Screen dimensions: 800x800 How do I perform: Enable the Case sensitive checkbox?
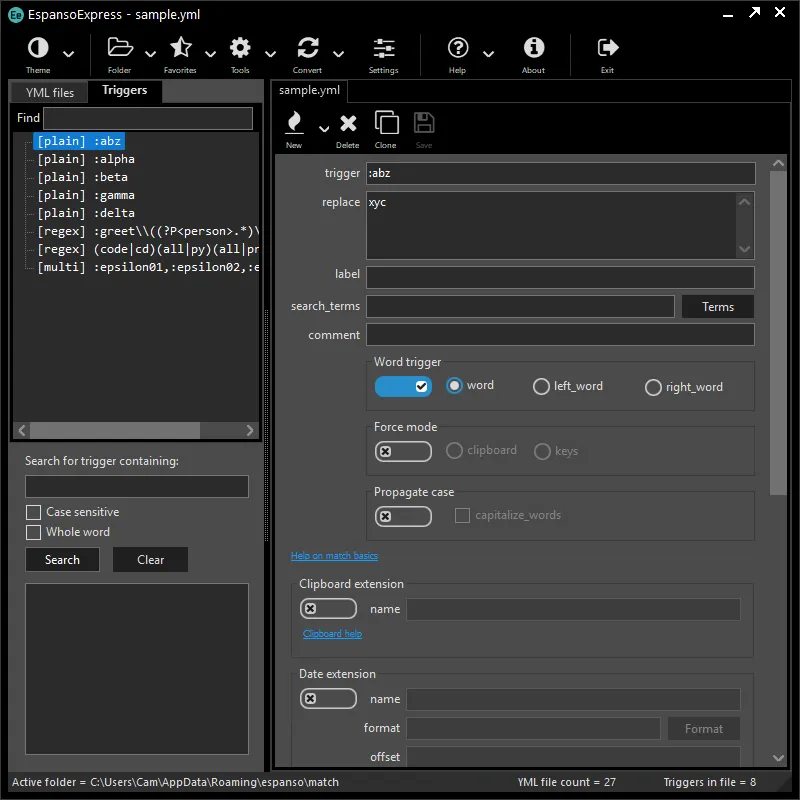point(34,512)
